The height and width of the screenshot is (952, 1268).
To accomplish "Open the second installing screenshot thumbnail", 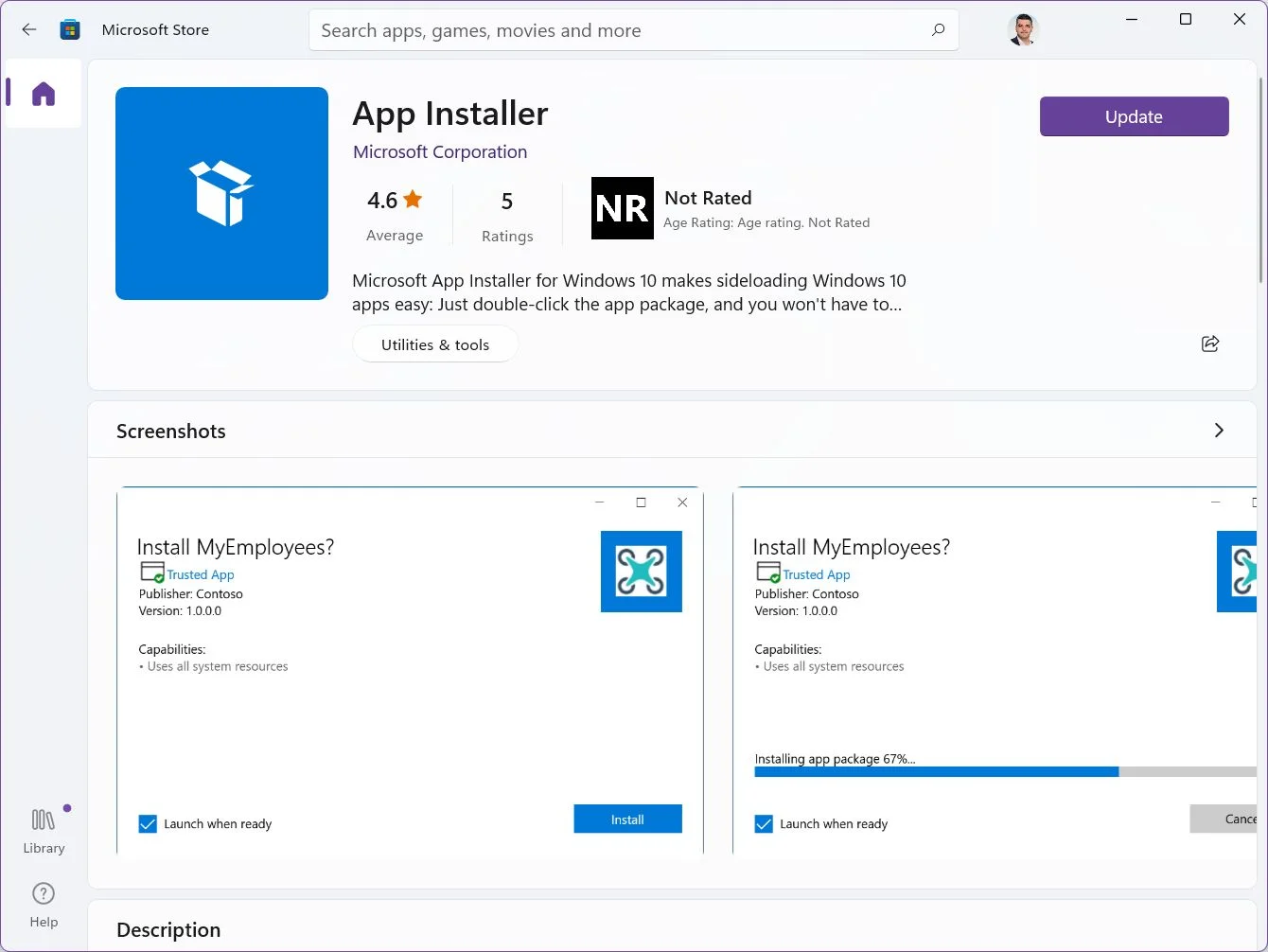I will tap(995, 670).
